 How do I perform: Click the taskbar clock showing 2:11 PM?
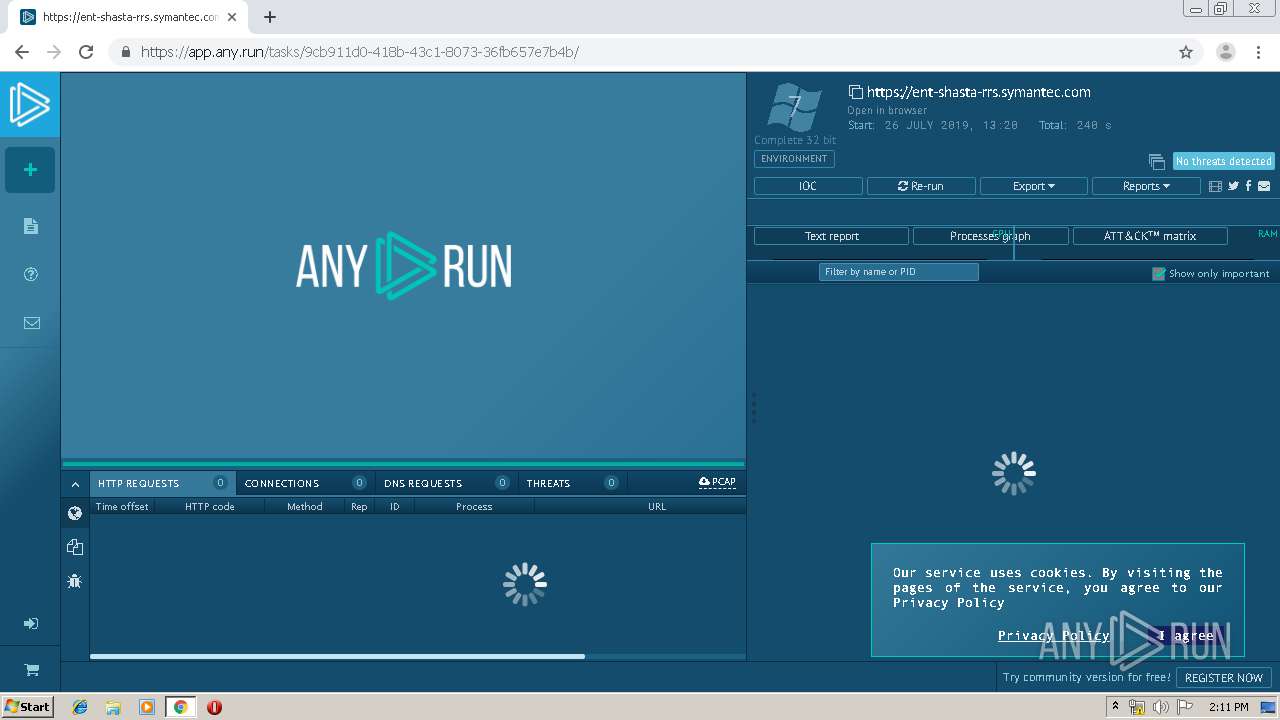1228,707
